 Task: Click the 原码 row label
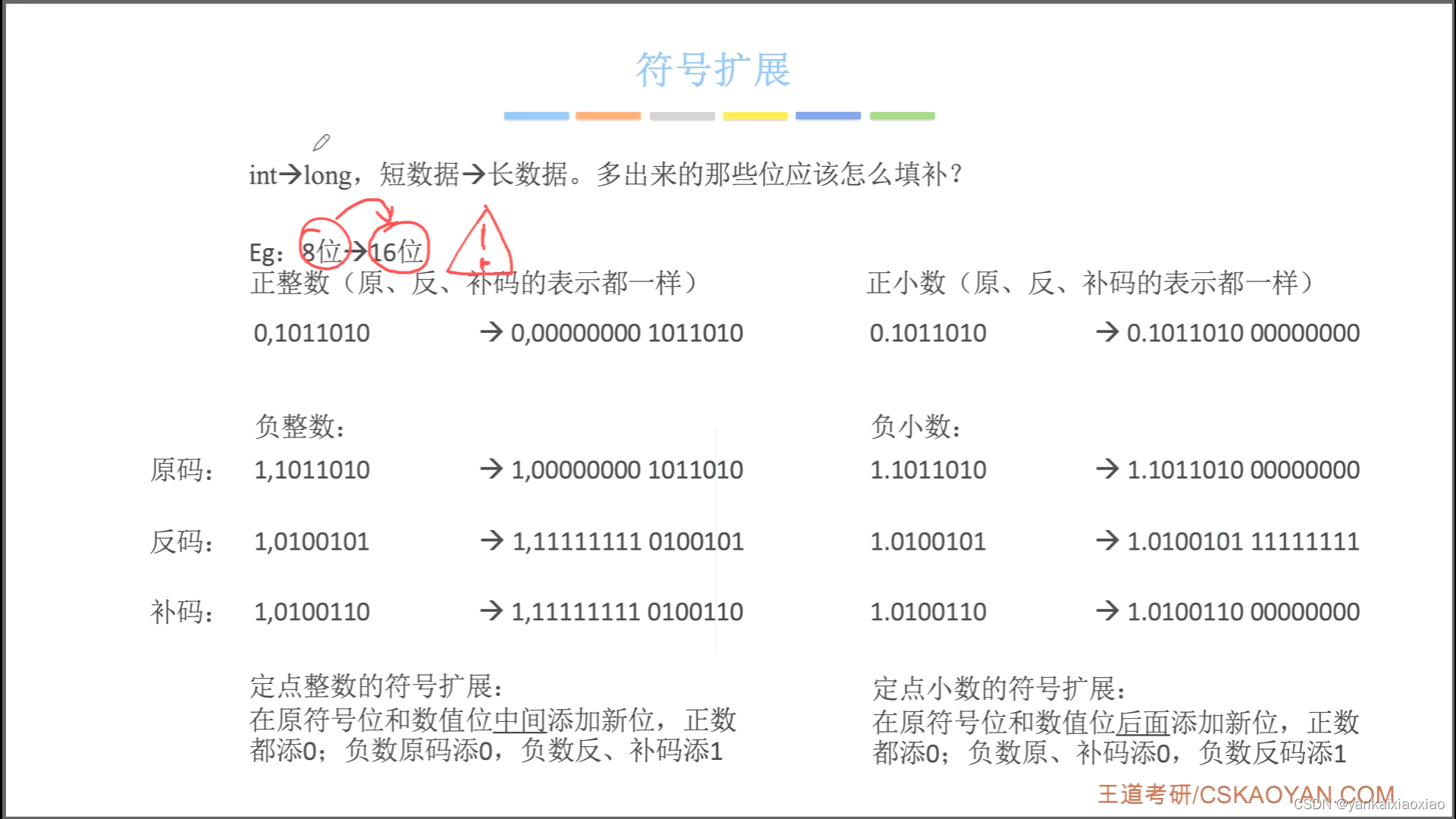click(182, 470)
